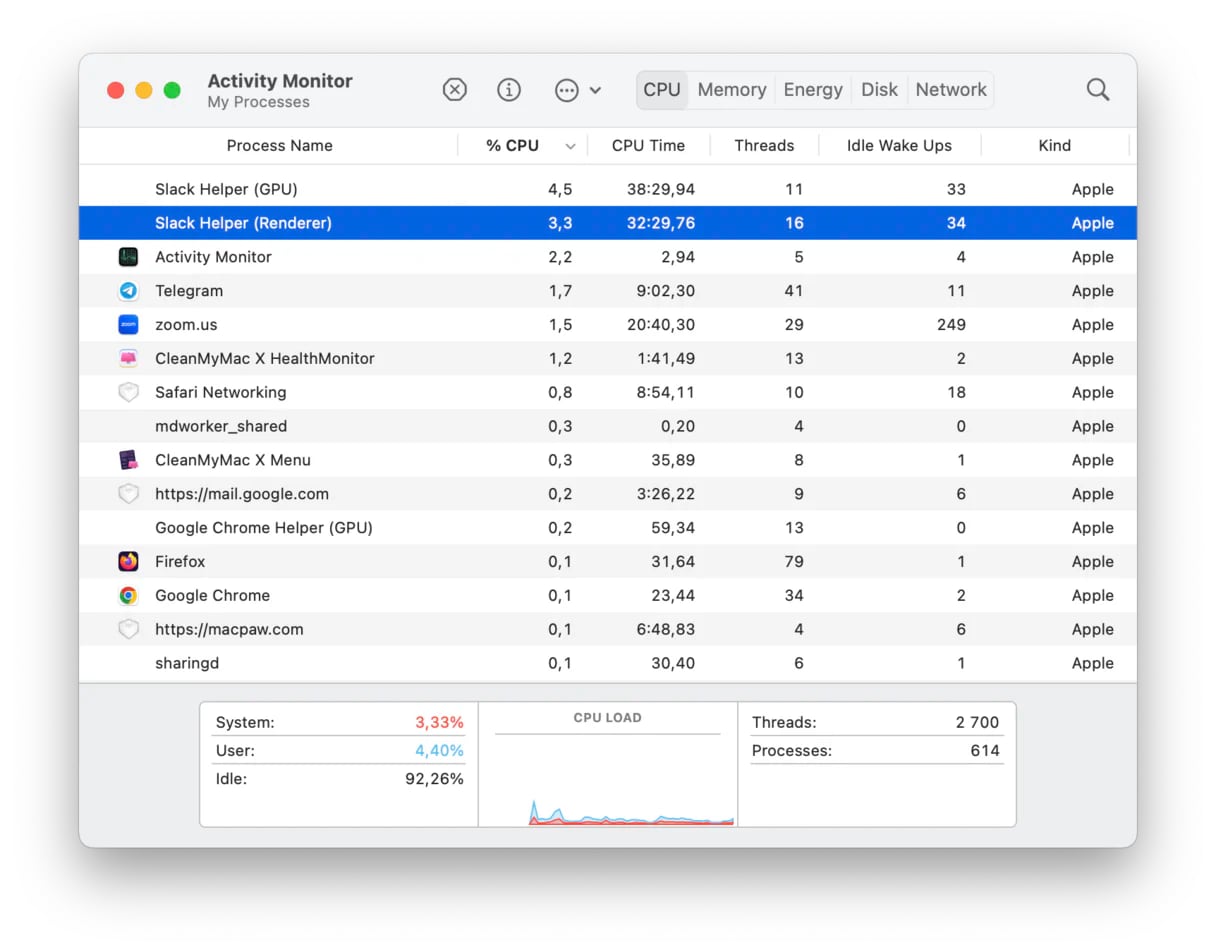Click the search magnifier icon
The height and width of the screenshot is (952, 1216).
(x=1098, y=90)
